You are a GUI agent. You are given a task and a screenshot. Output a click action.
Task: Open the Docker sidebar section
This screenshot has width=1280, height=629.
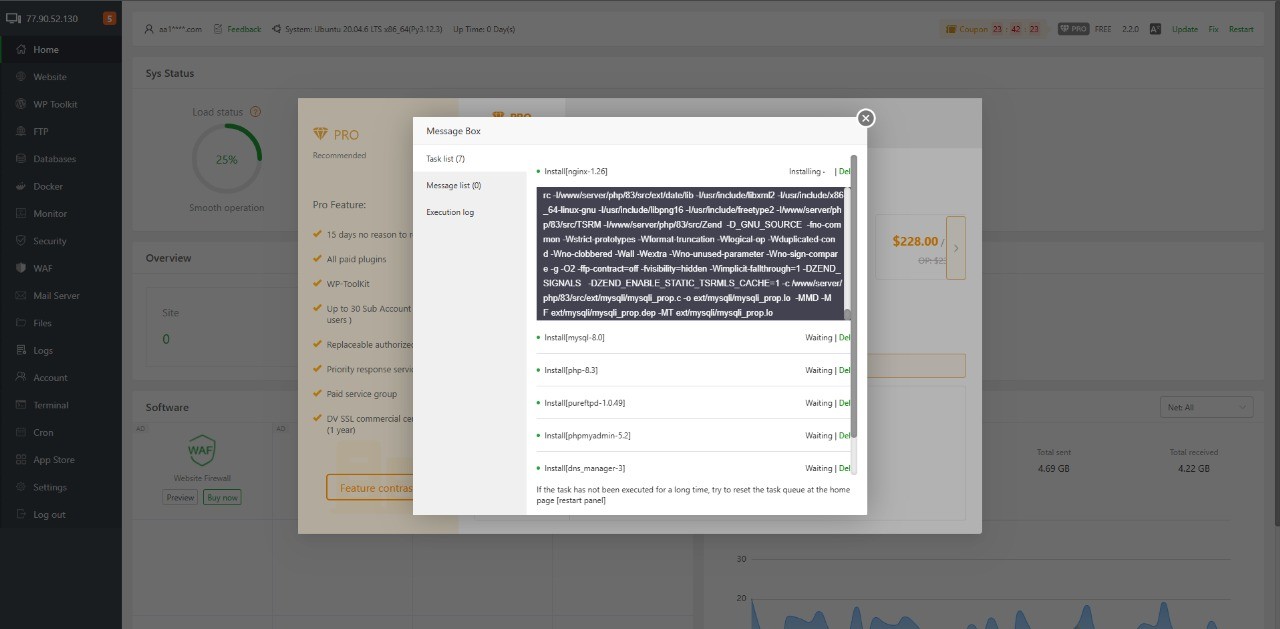click(x=47, y=186)
